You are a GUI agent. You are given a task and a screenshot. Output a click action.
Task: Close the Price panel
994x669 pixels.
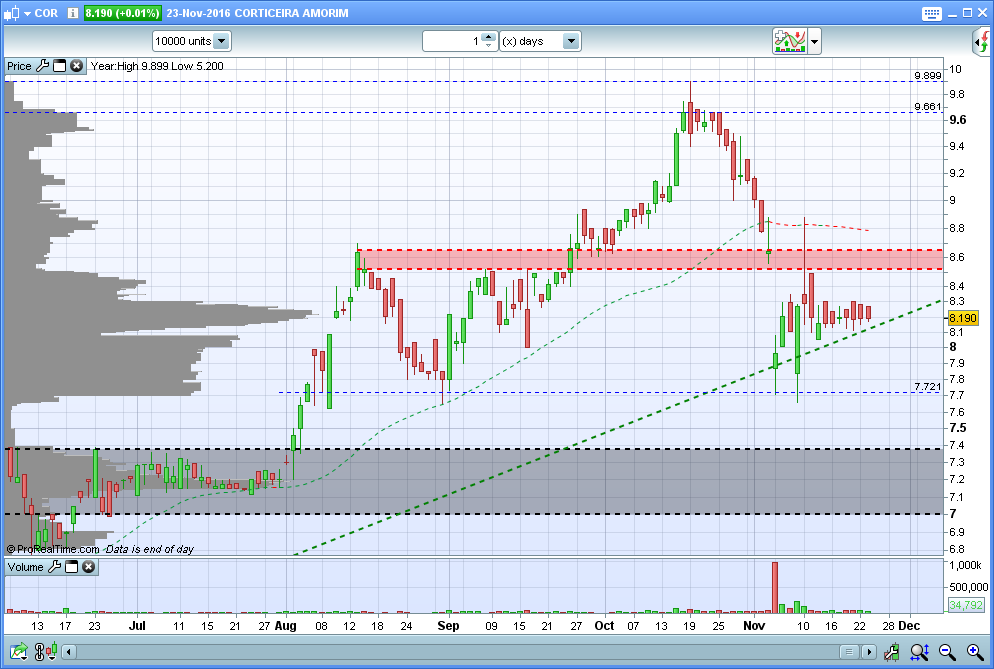pos(76,66)
